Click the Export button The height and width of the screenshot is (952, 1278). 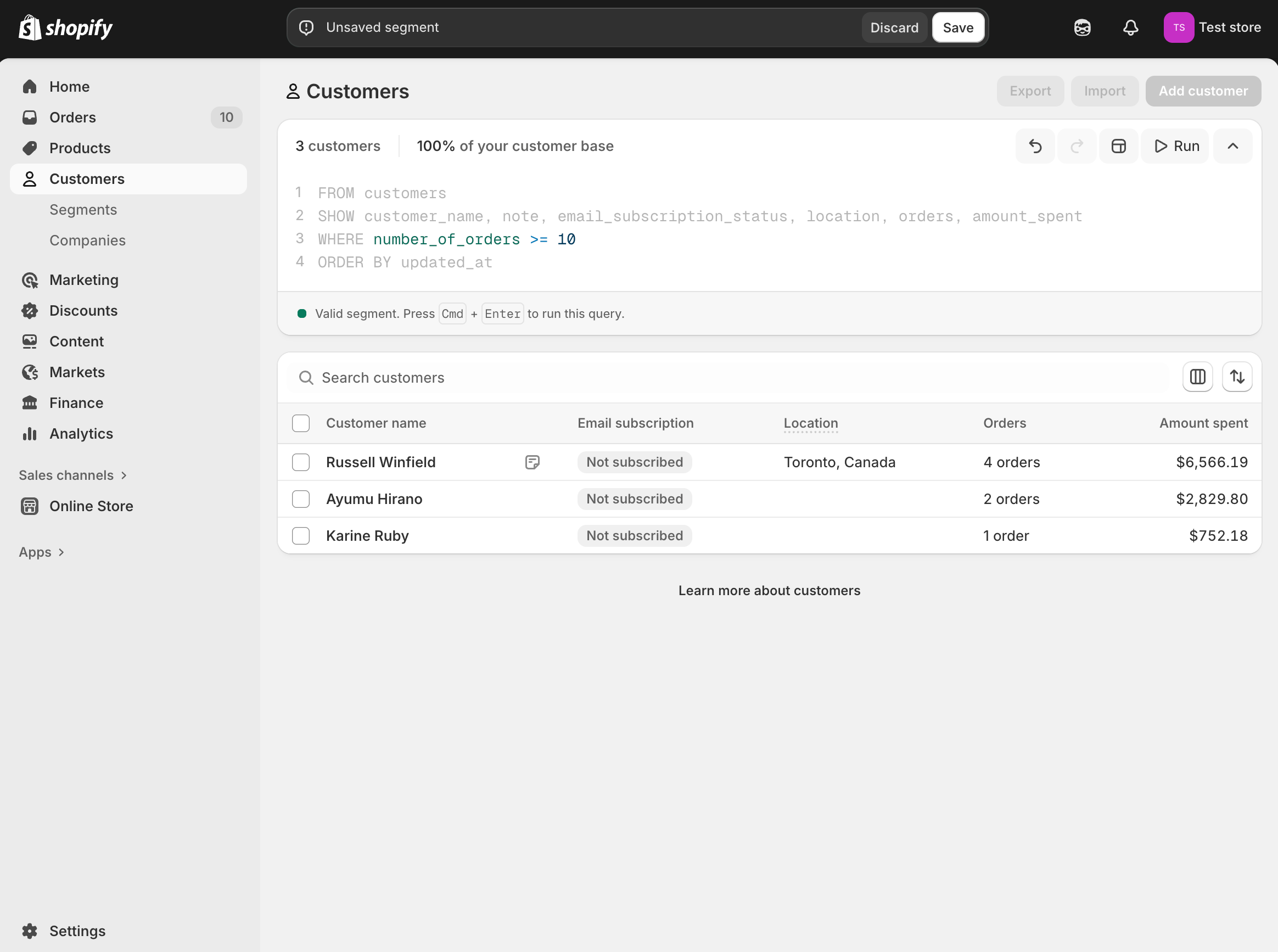pos(1030,91)
